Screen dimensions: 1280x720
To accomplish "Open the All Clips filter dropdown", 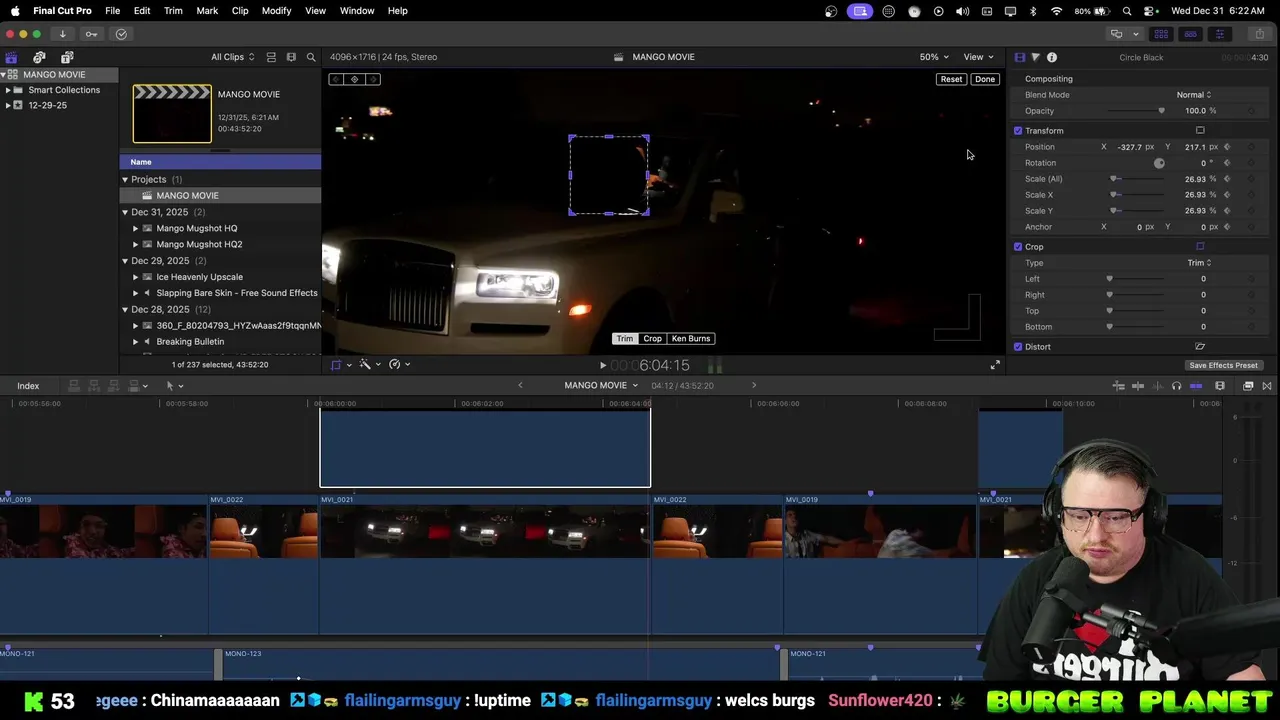I will 232,57.
